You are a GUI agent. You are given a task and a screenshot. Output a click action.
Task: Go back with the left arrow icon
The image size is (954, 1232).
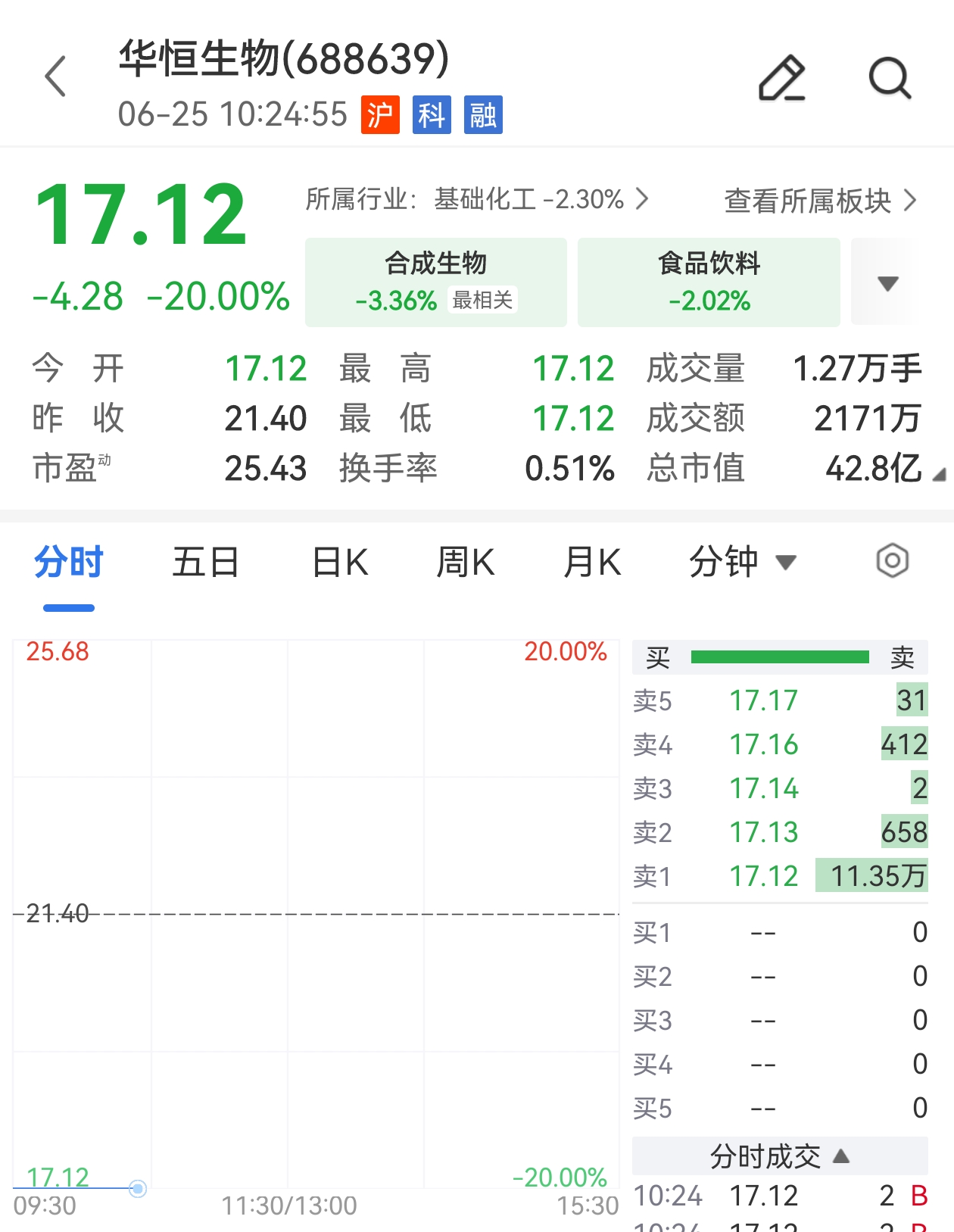click(56, 76)
